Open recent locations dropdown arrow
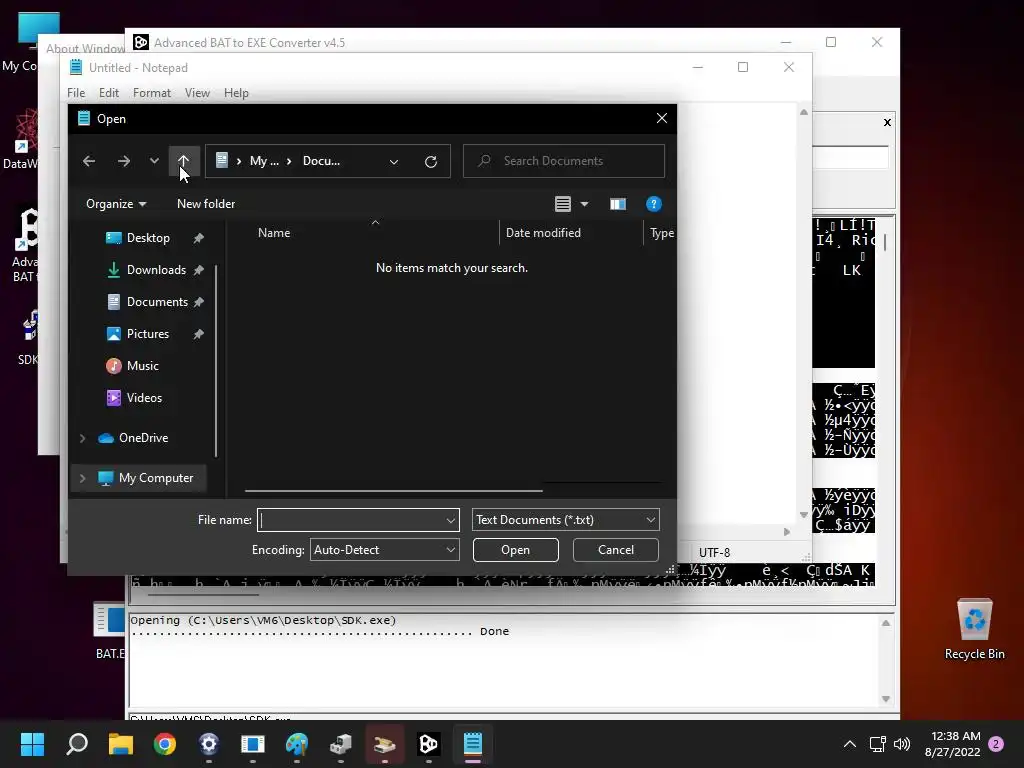Viewport: 1024px width, 768px height. 154,161
